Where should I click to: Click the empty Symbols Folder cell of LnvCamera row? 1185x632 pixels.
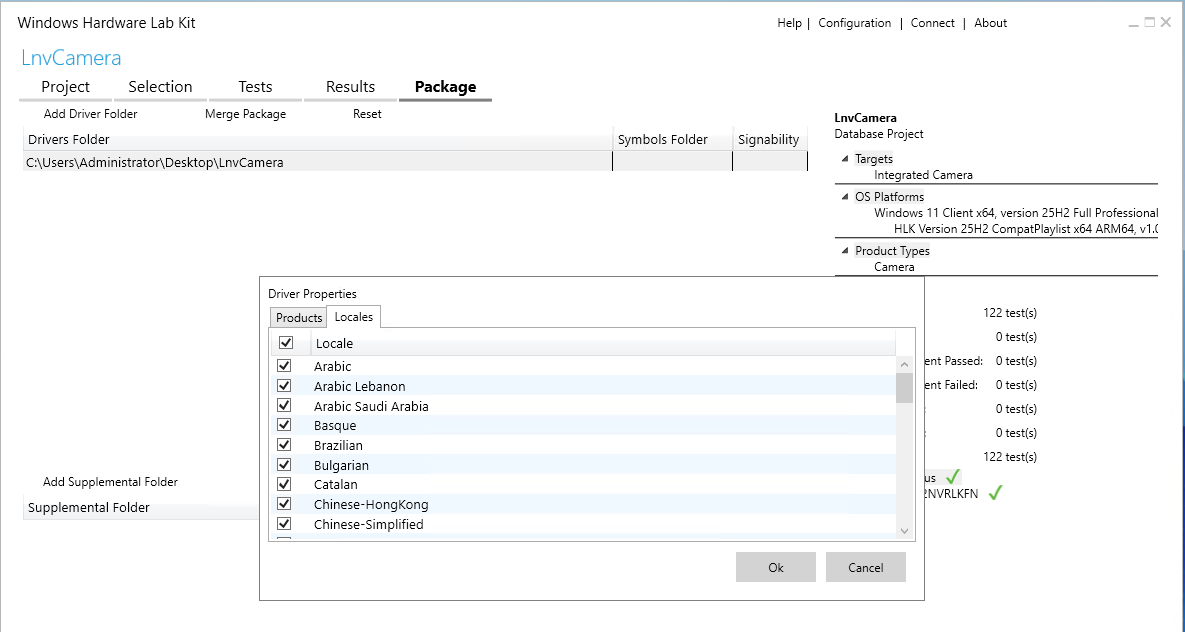tap(672, 162)
